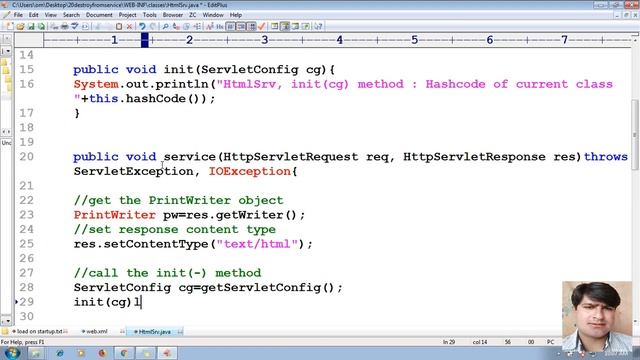640x360 pixels.
Task: Switch to the web.xml document tab
Action: coord(96,331)
